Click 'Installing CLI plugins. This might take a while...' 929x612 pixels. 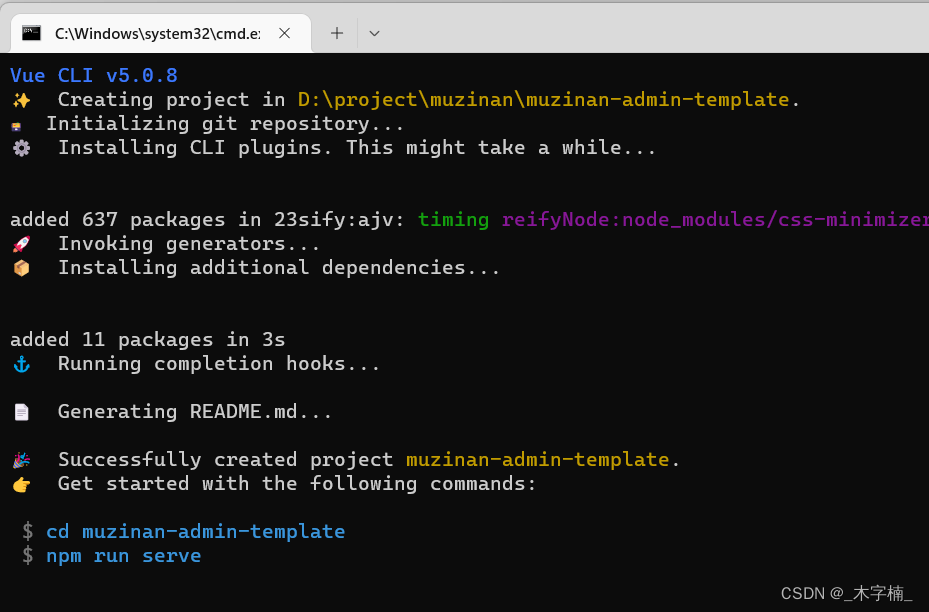click(x=357, y=148)
